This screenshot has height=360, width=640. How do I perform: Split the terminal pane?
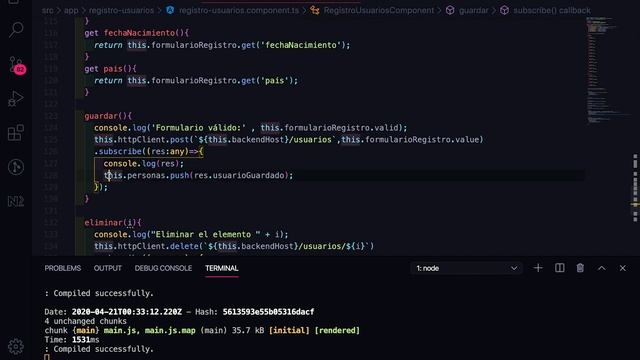tap(560, 268)
